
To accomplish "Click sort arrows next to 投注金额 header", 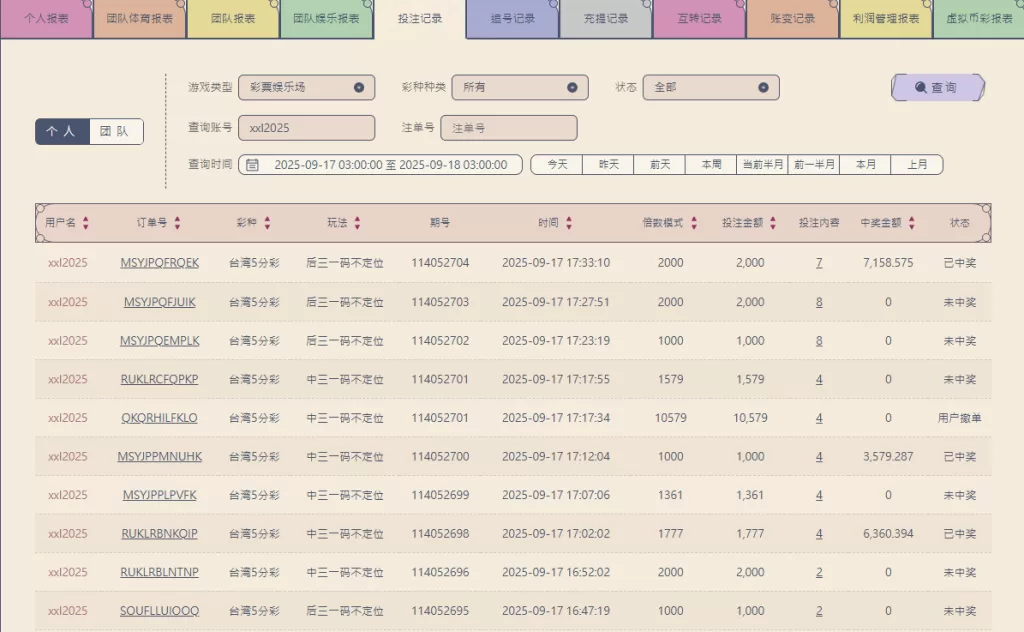I will click(x=773, y=223).
